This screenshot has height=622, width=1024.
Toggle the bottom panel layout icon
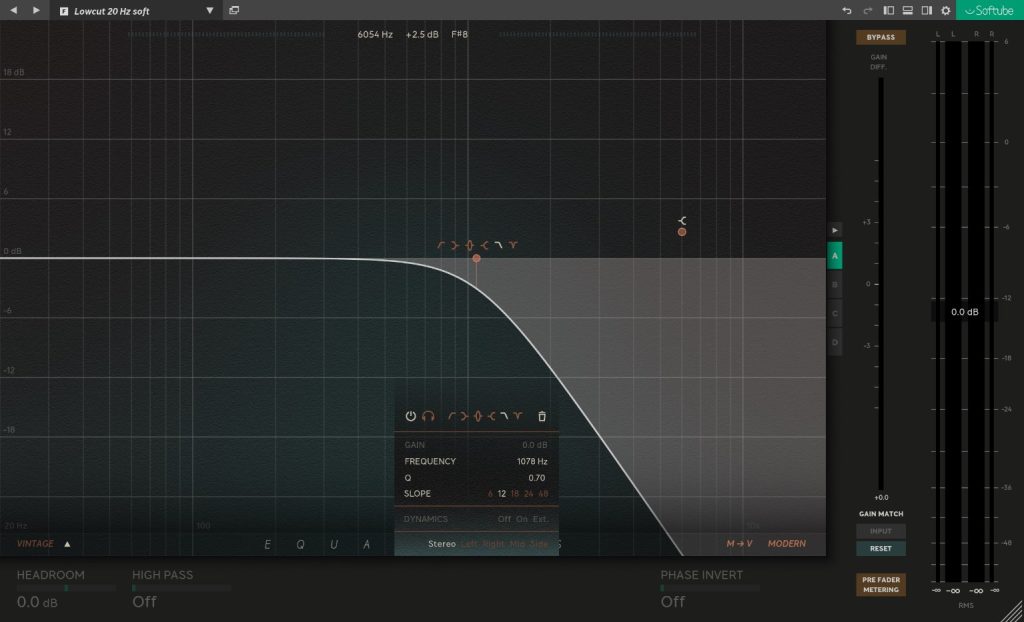908,10
